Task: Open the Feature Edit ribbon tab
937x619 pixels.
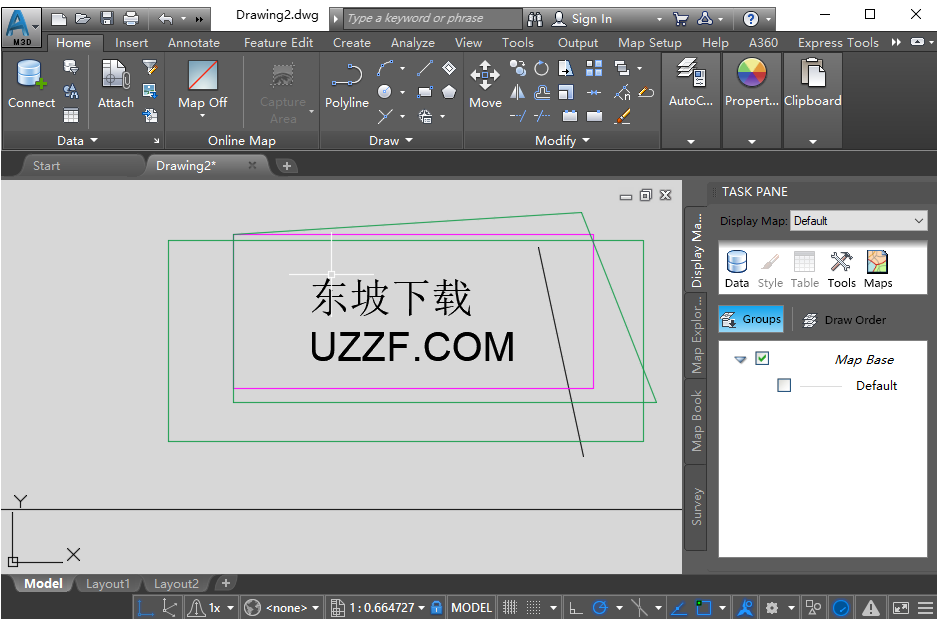Action: coord(278,42)
